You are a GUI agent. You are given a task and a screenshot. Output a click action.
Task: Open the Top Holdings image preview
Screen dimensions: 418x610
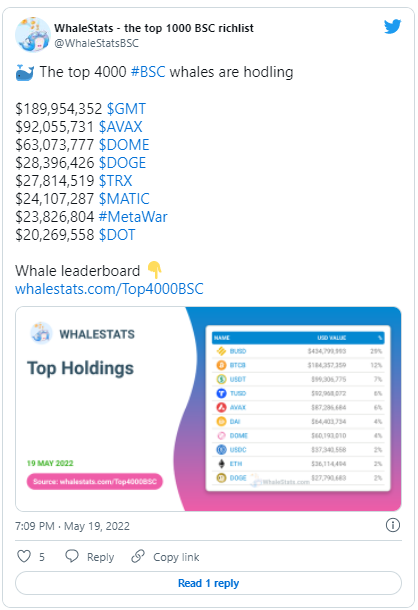pyautogui.click(x=208, y=409)
